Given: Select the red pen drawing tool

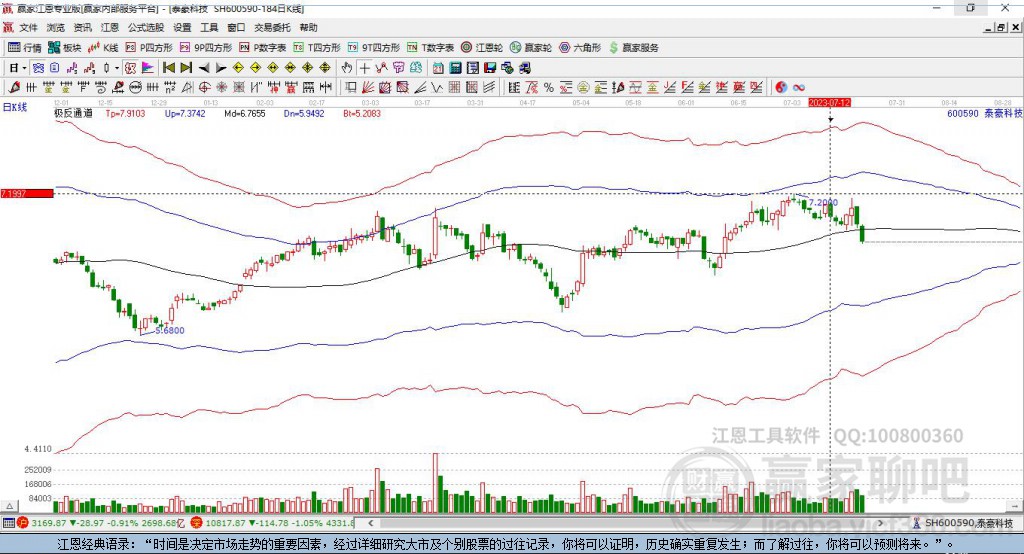Looking at the screenshot, I should point(14,87).
